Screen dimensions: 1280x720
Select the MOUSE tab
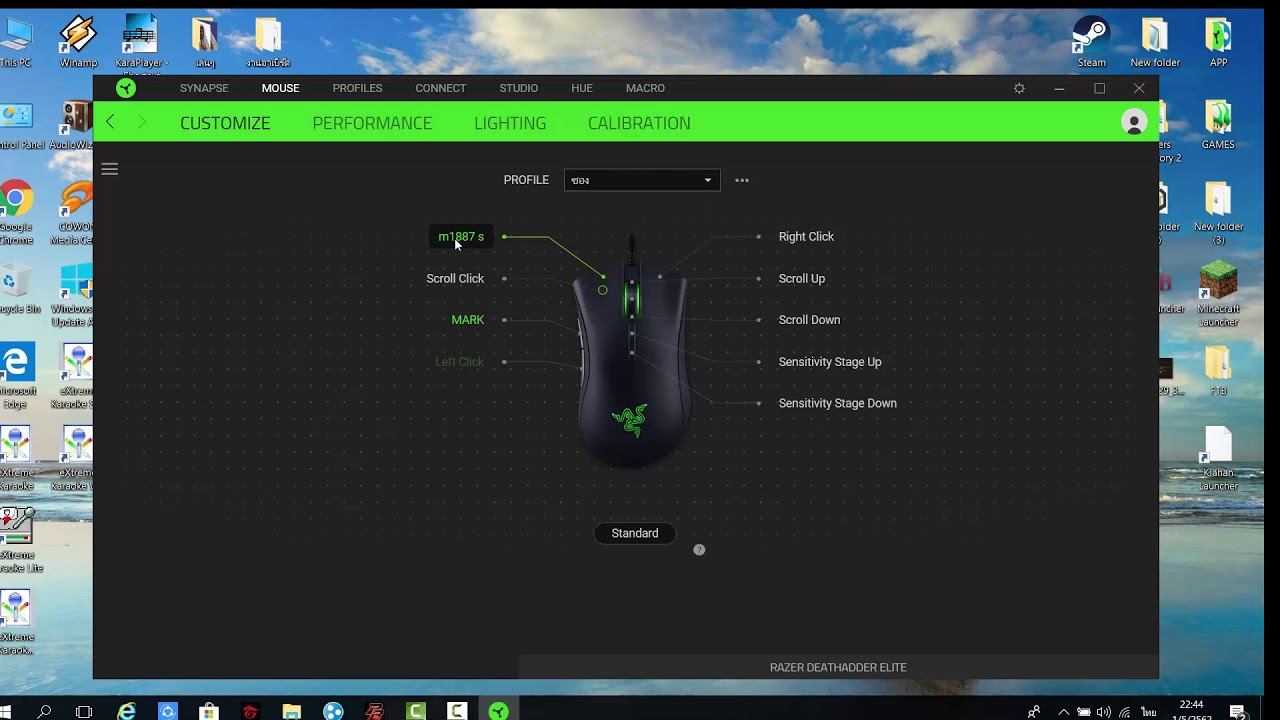coord(280,88)
